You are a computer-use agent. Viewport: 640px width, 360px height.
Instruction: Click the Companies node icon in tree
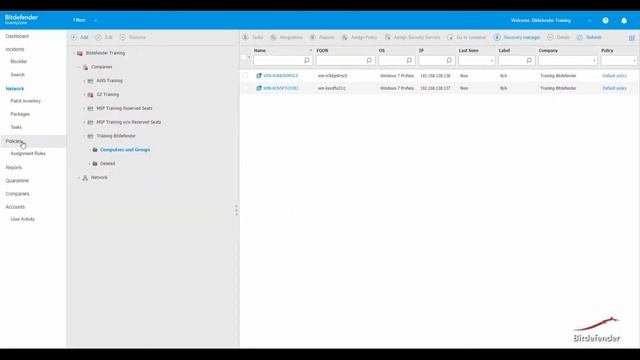pyautogui.click(x=85, y=67)
